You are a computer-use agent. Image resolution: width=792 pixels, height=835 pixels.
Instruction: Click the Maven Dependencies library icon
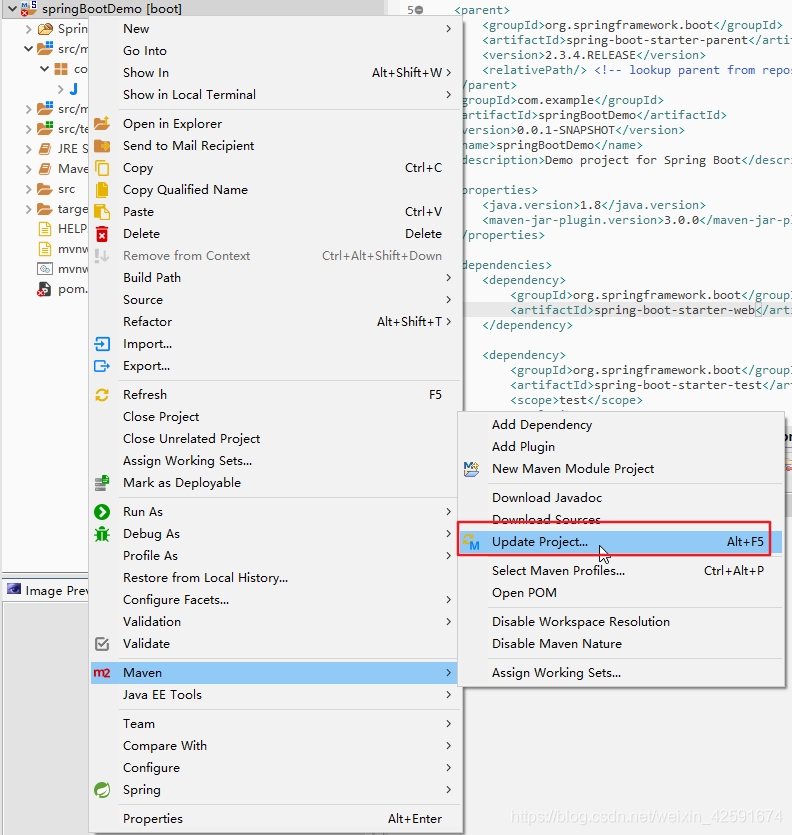point(45,169)
